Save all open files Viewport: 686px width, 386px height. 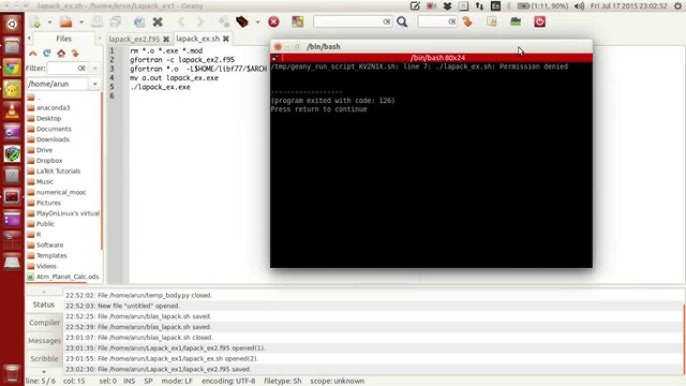pos(116,22)
